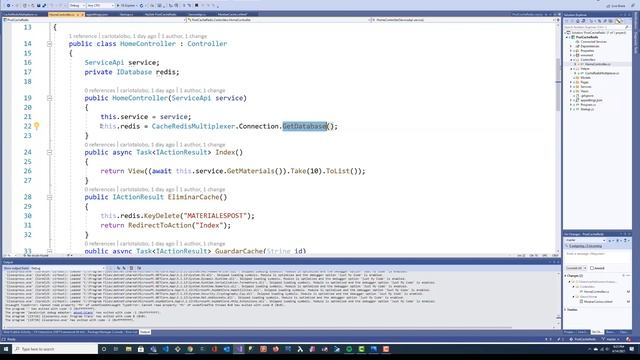Switch to the HomeController.cs editor tab
The image size is (640, 360).
click(62, 14)
